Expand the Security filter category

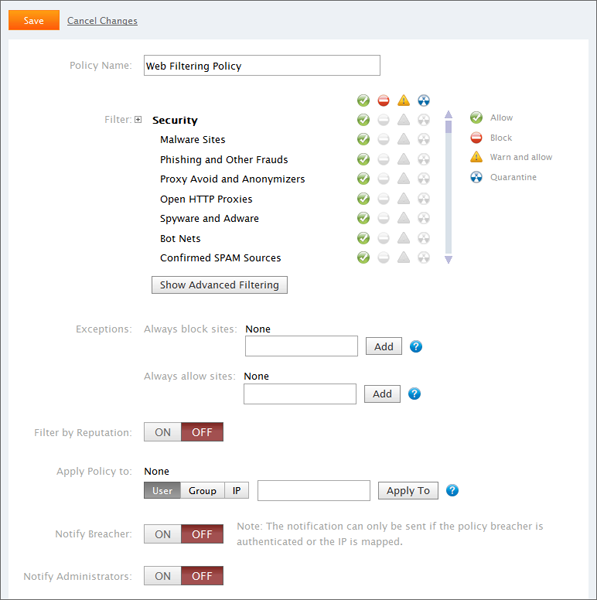pyautogui.click(x=138, y=120)
